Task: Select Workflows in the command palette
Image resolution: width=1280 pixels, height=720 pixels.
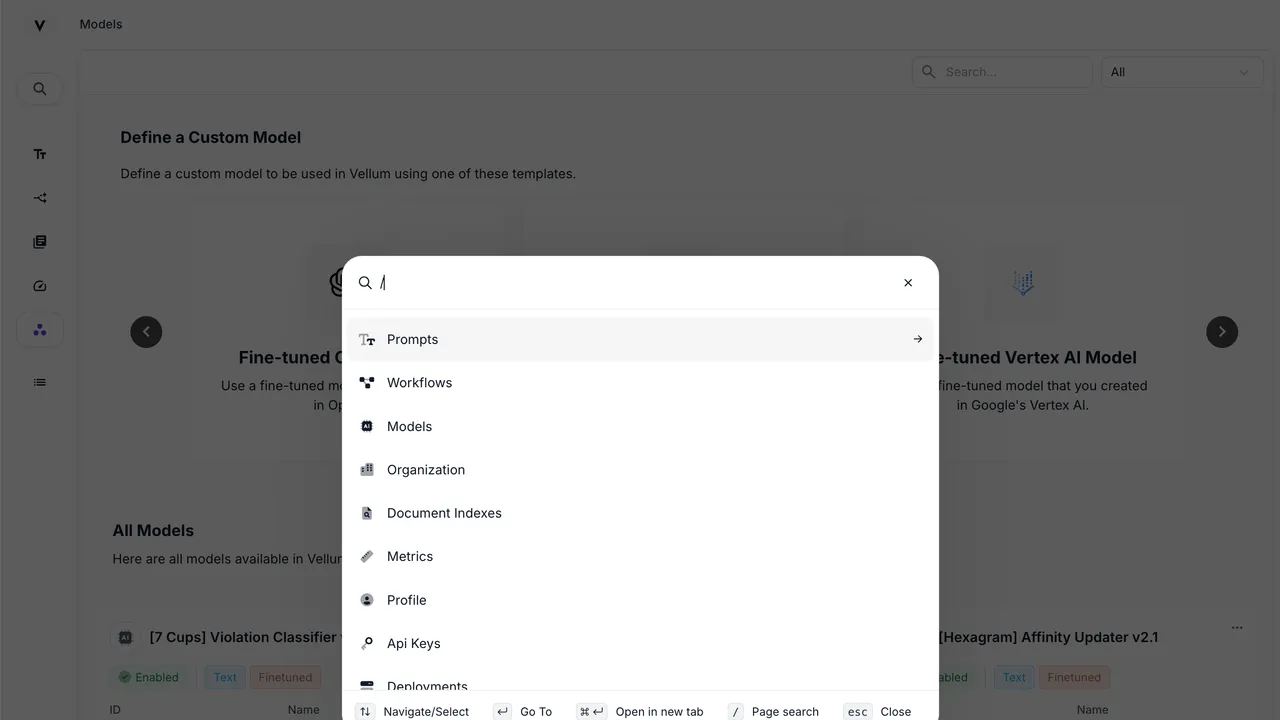Action: [640, 383]
